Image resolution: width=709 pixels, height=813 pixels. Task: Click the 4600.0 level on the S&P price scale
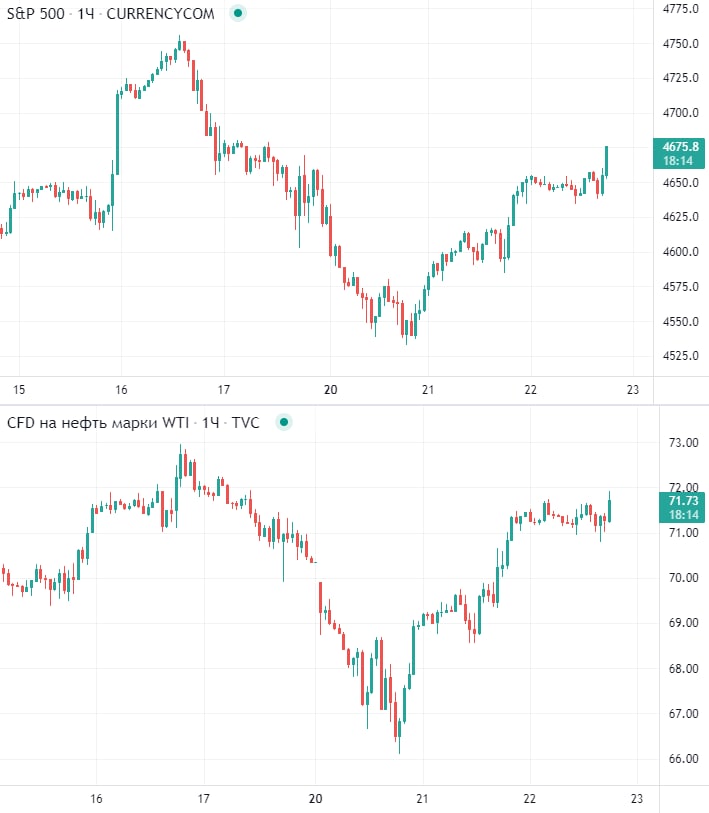(680, 252)
